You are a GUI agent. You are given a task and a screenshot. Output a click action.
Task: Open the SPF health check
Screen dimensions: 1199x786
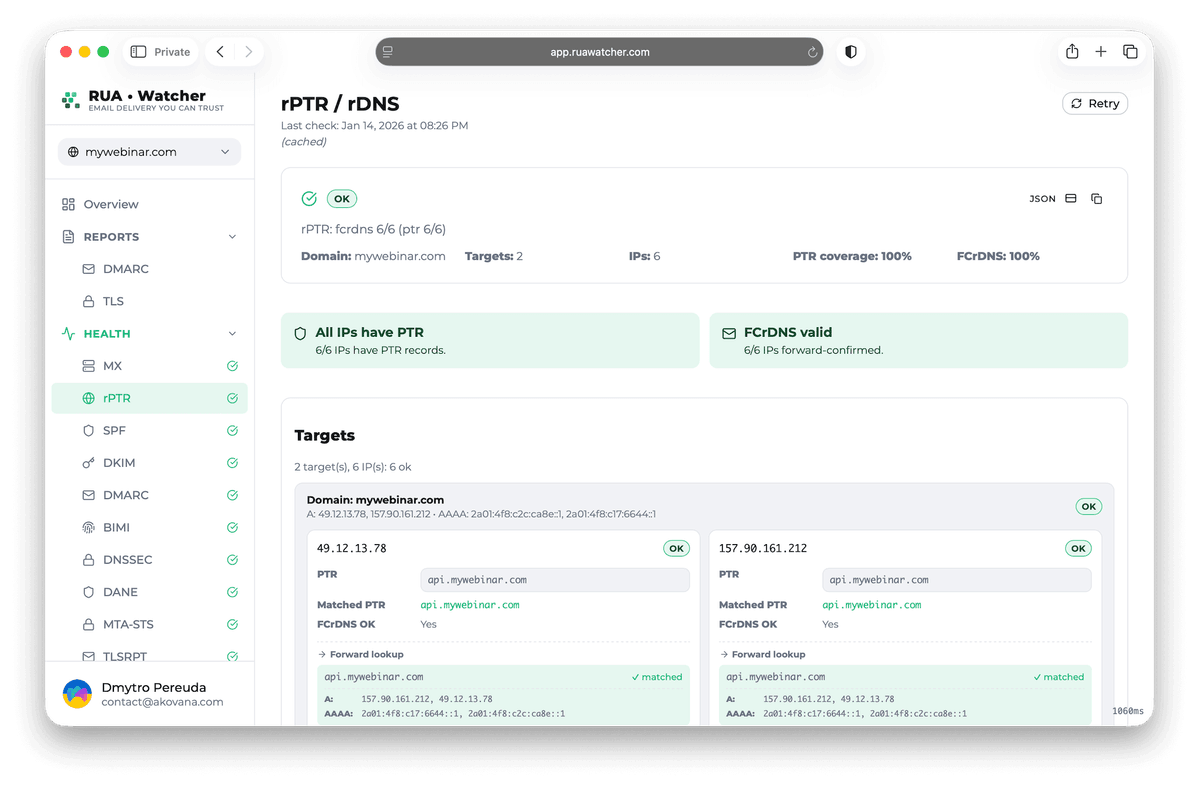click(x=114, y=431)
